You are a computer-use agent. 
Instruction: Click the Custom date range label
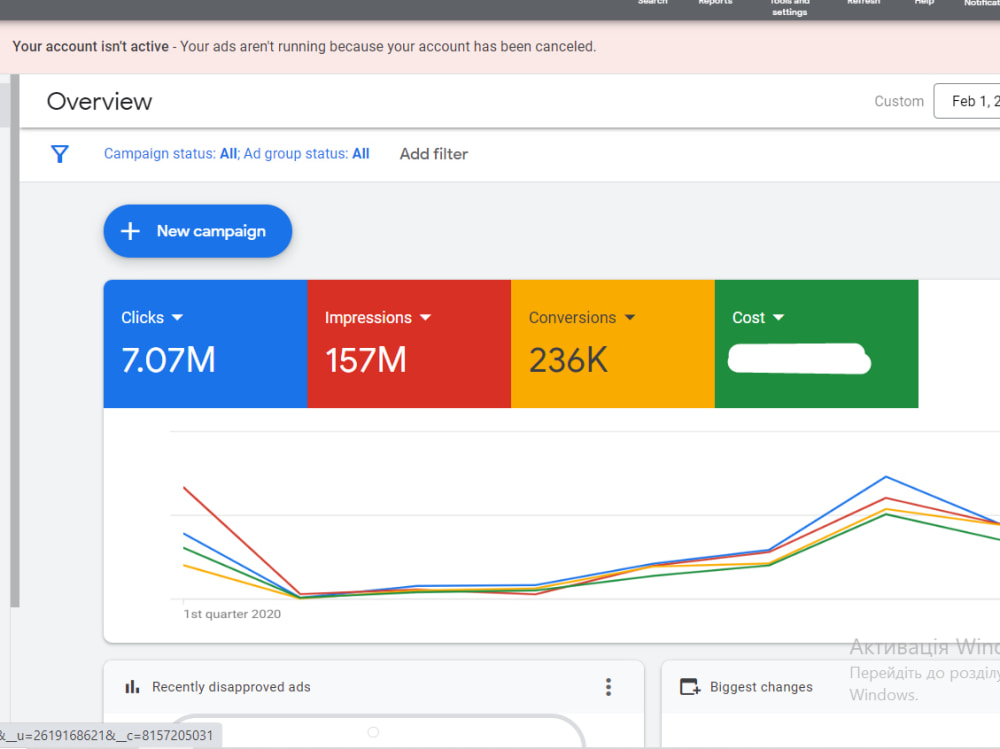[899, 101]
